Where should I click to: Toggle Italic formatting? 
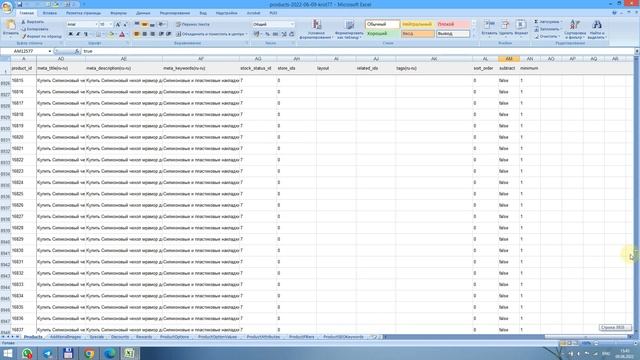point(78,34)
